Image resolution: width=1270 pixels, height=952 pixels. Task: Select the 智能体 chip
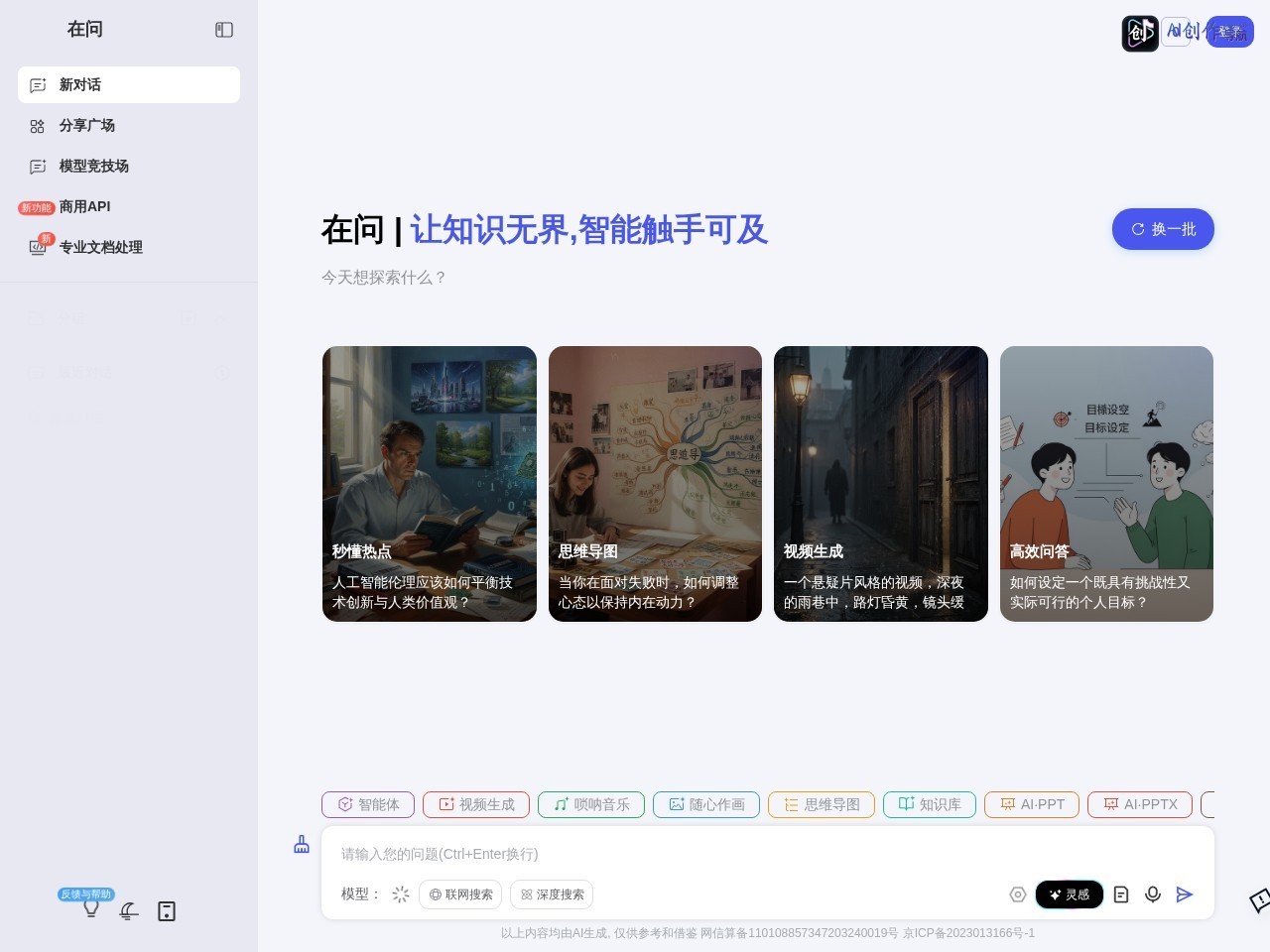[368, 804]
